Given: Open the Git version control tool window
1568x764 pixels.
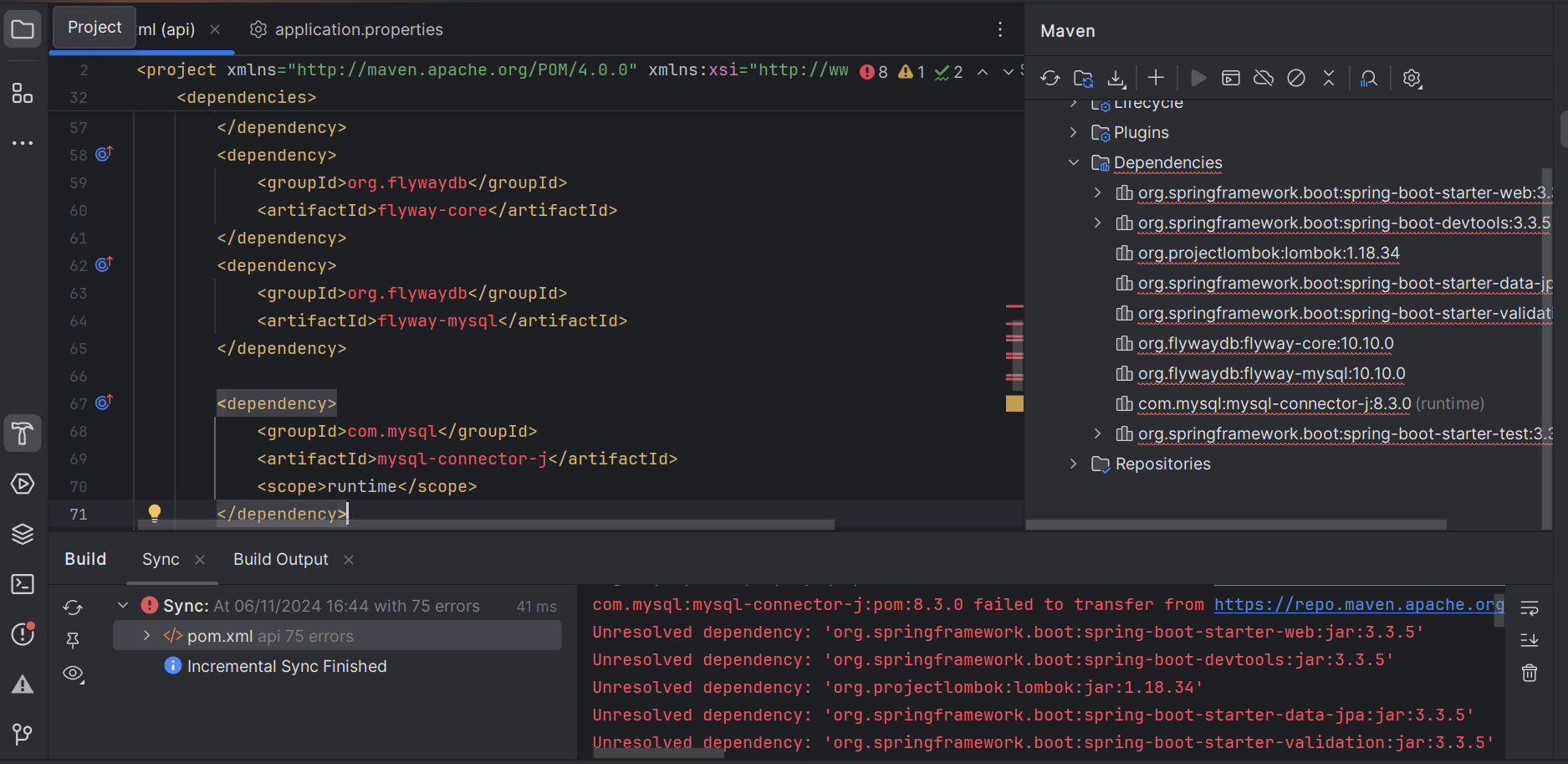Looking at the screenshot, I should pos(23,734).
